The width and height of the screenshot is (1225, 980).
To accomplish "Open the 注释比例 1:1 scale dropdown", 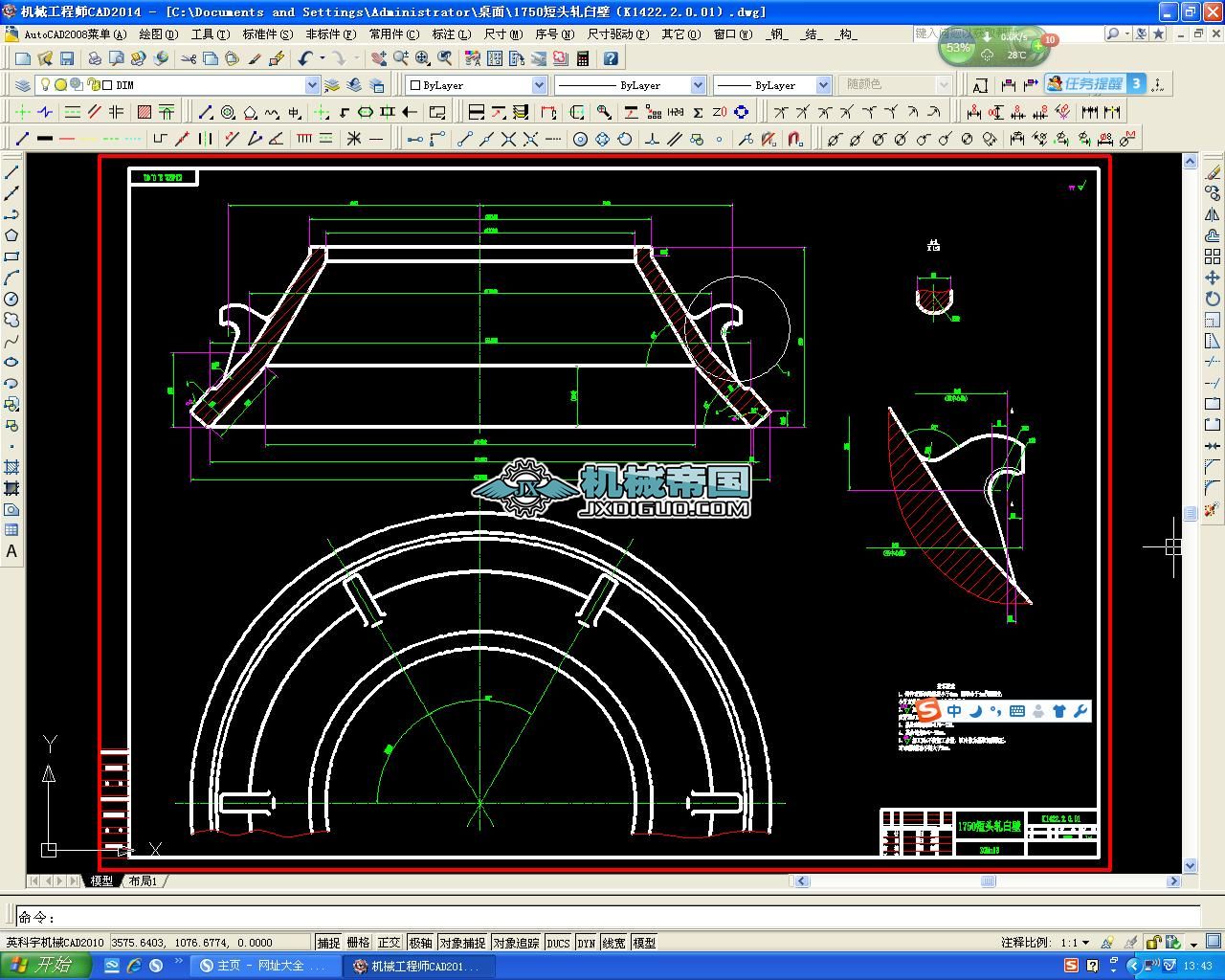I will pos(1085,943).
